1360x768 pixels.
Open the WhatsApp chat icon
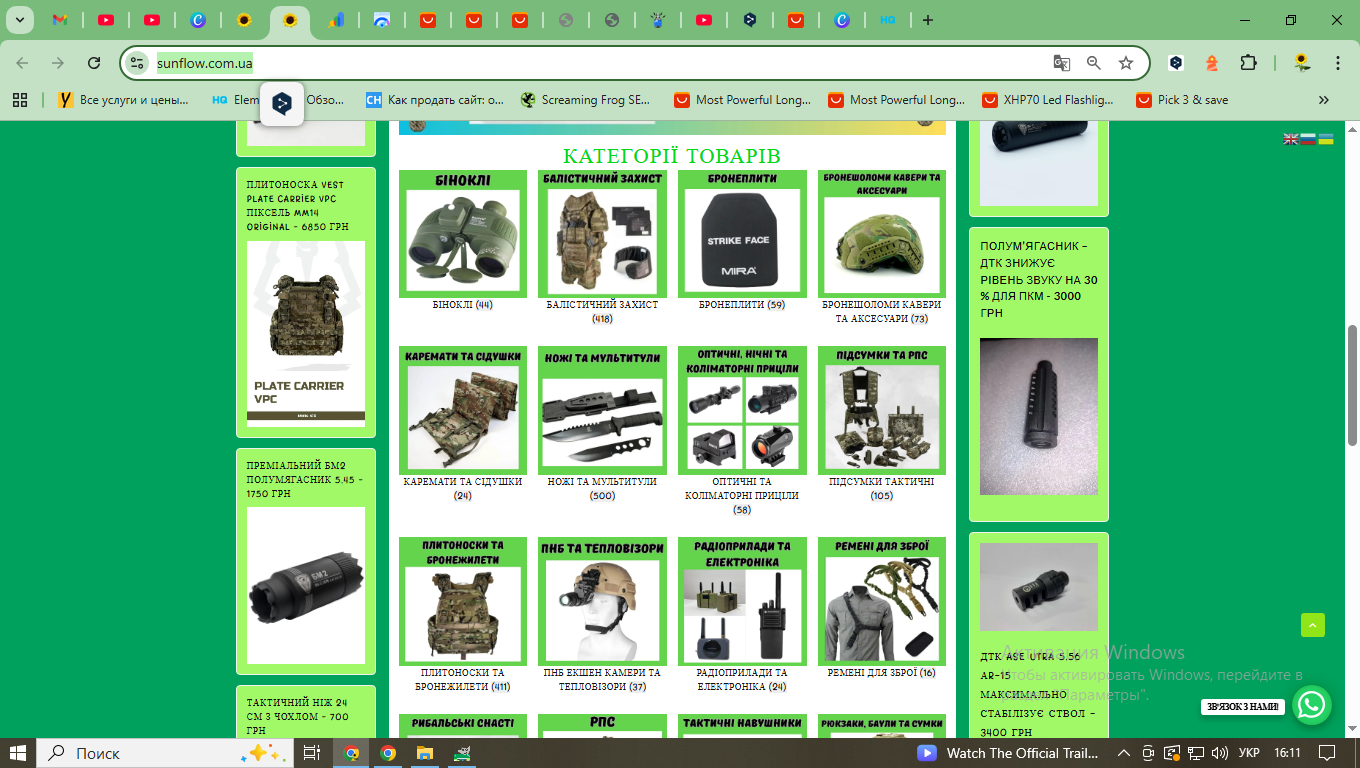pyautogui.click(x=1311, y=705)
